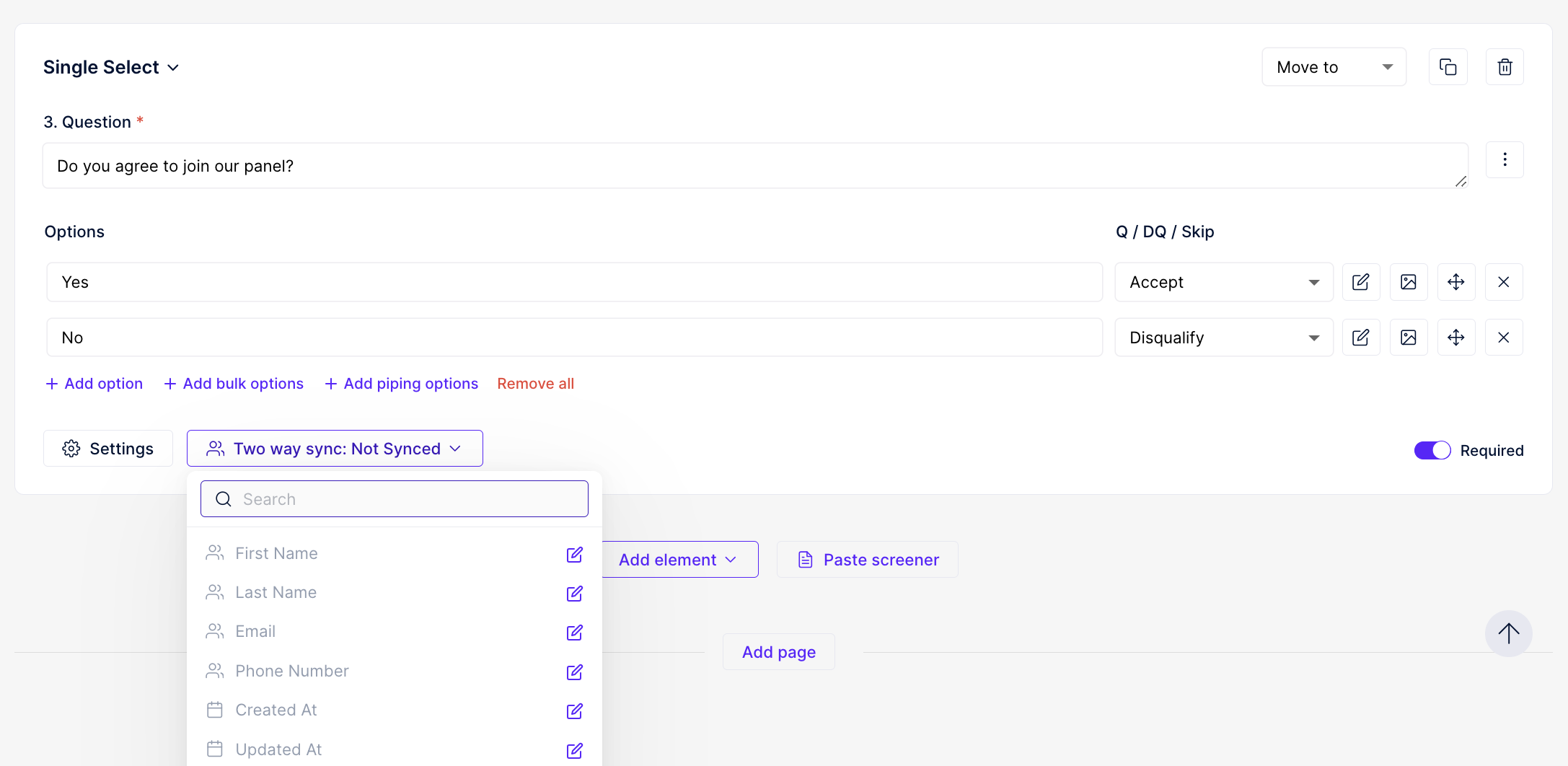Select Email from the sync list

coord(394,632)
